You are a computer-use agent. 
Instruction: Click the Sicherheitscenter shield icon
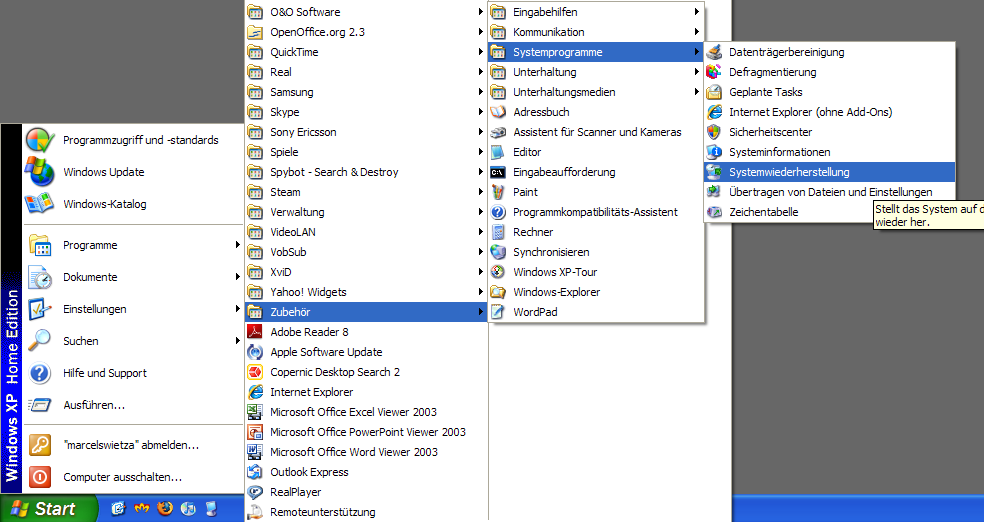click(x=714, y=132)
